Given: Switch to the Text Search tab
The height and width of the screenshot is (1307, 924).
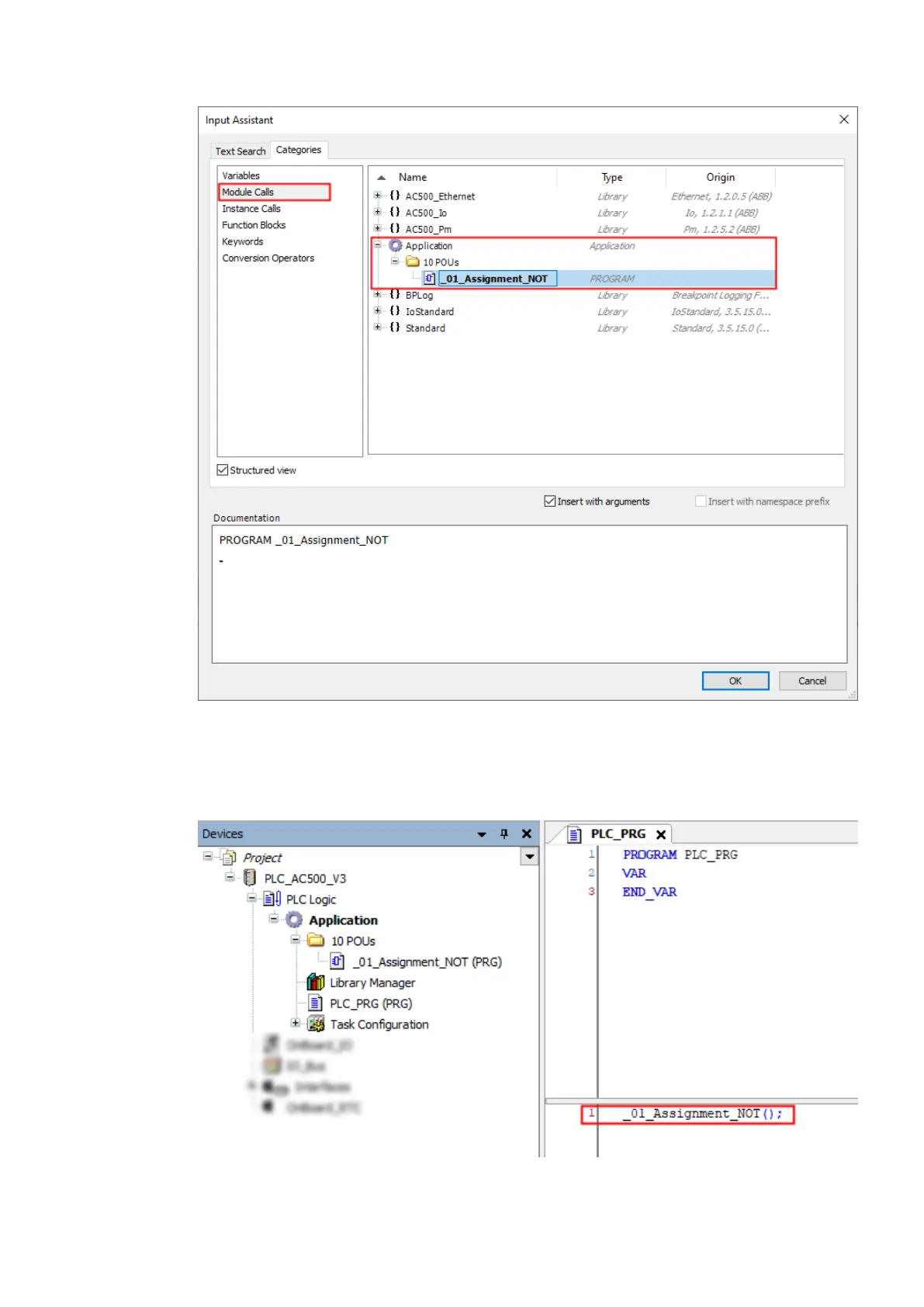Looking at the screenshot, I should click(x=241, y=151).
